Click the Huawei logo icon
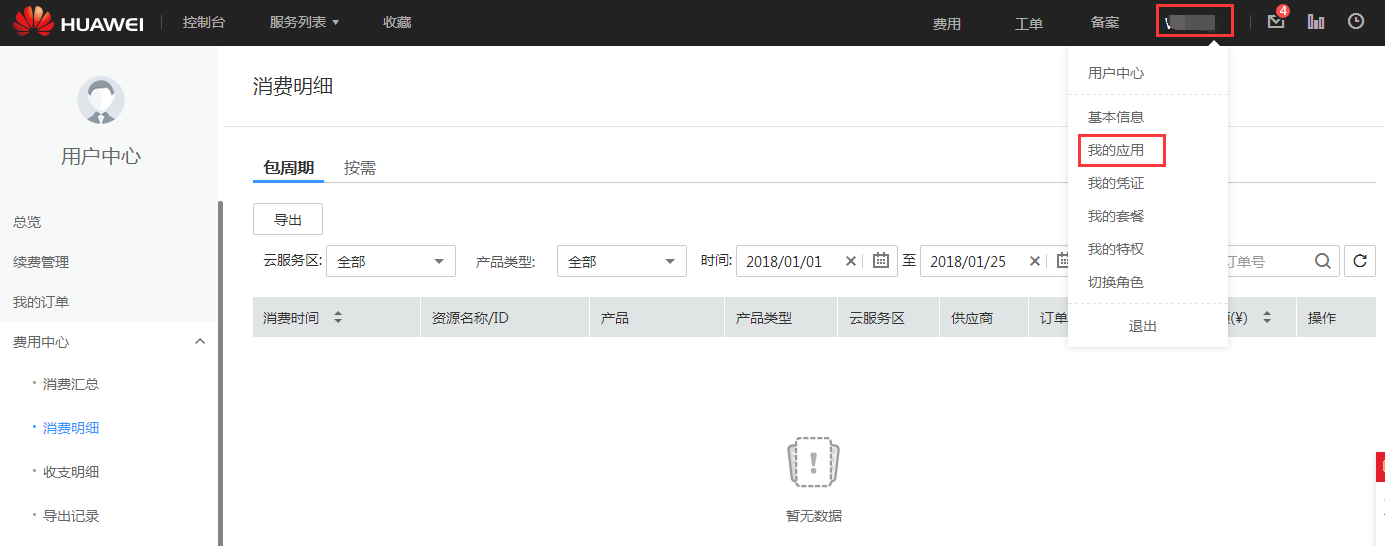 [x=33, y=22]
